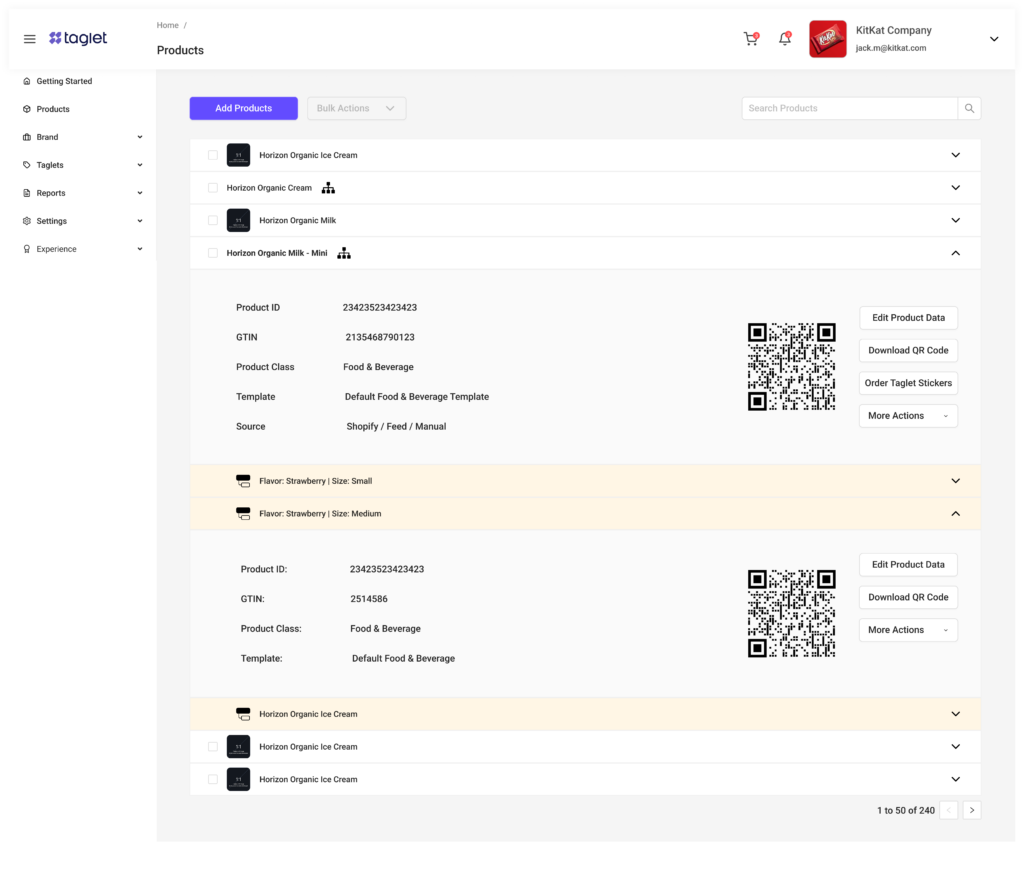1024x869 pixels.
Task: Expand the highlighted Horizon Organic Ice Cream variant
Action: tap(955, 714)
